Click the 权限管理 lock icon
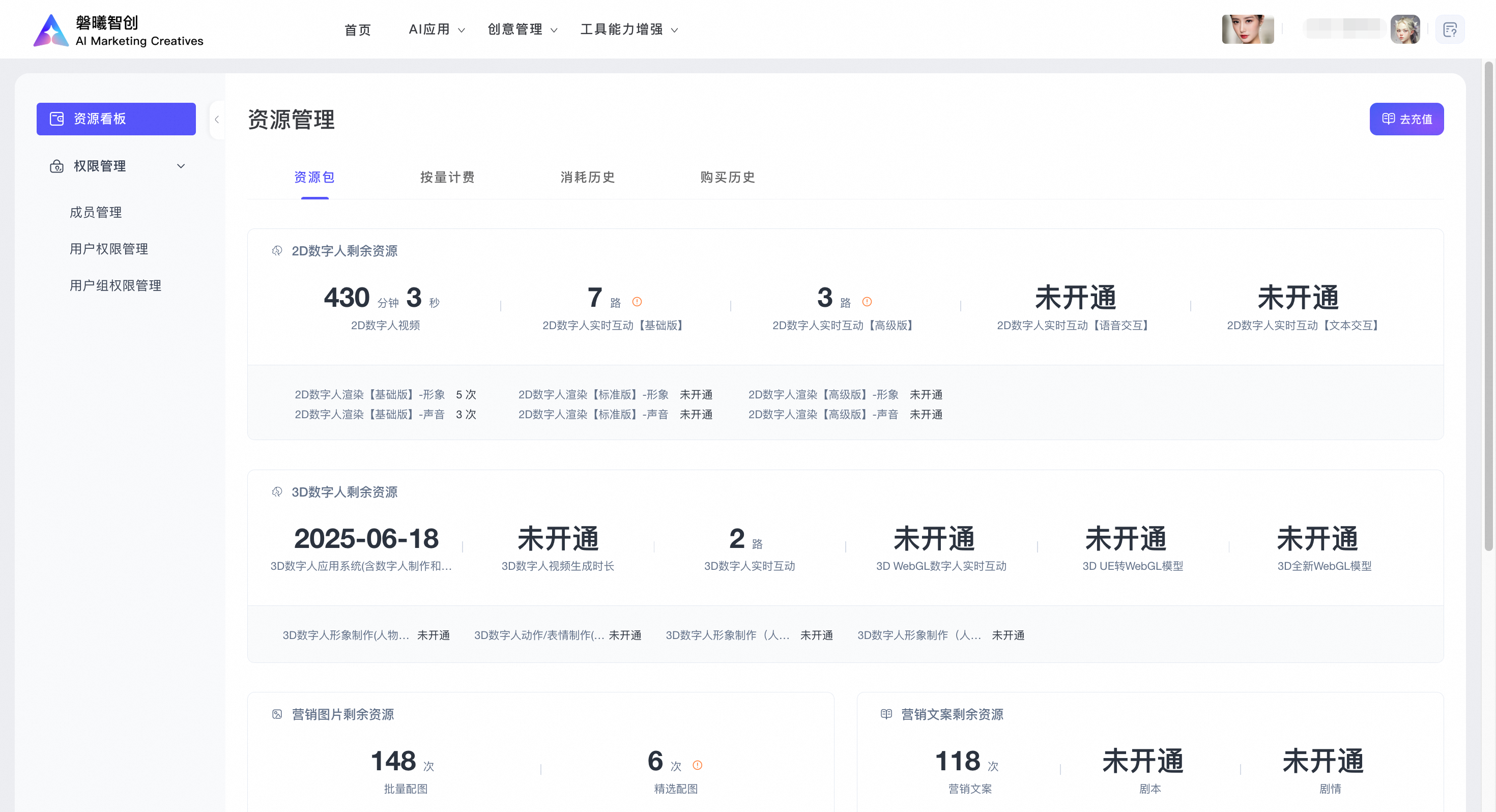Screen dimensions: 1496x812 (57, 166)
